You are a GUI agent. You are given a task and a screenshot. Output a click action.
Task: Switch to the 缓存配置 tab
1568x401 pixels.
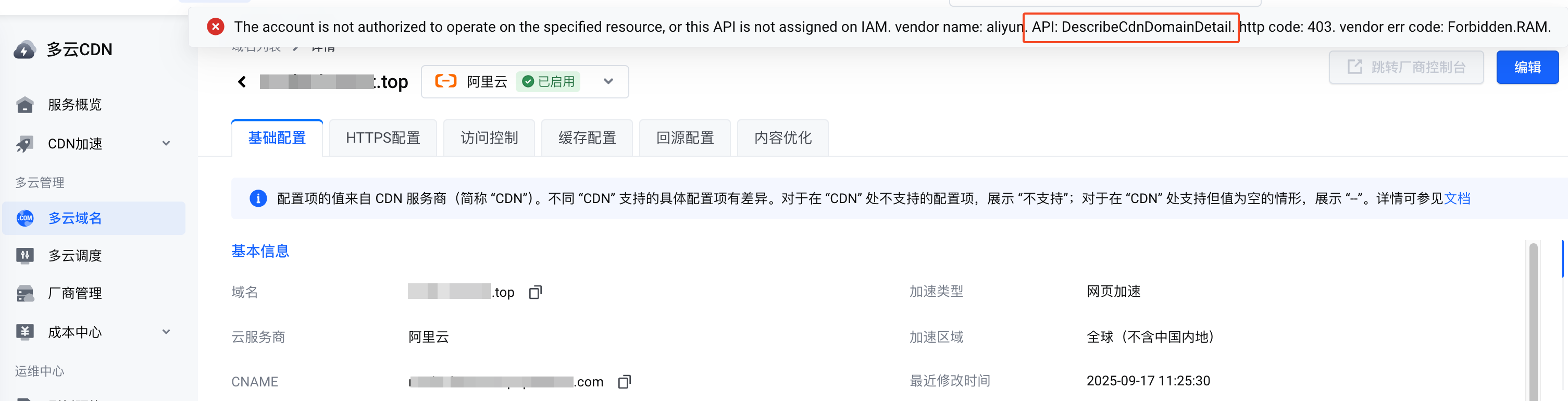pos(587,138)
